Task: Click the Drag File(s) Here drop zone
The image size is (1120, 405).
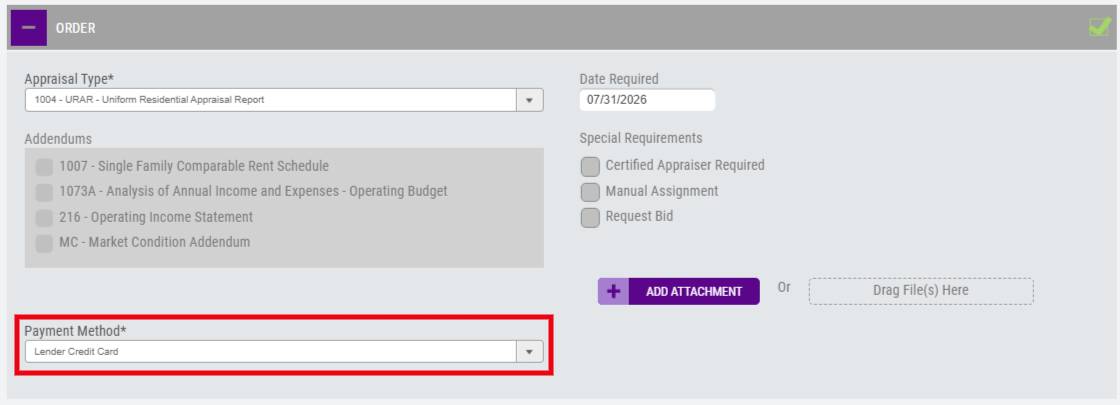Action: click(921, 291)
